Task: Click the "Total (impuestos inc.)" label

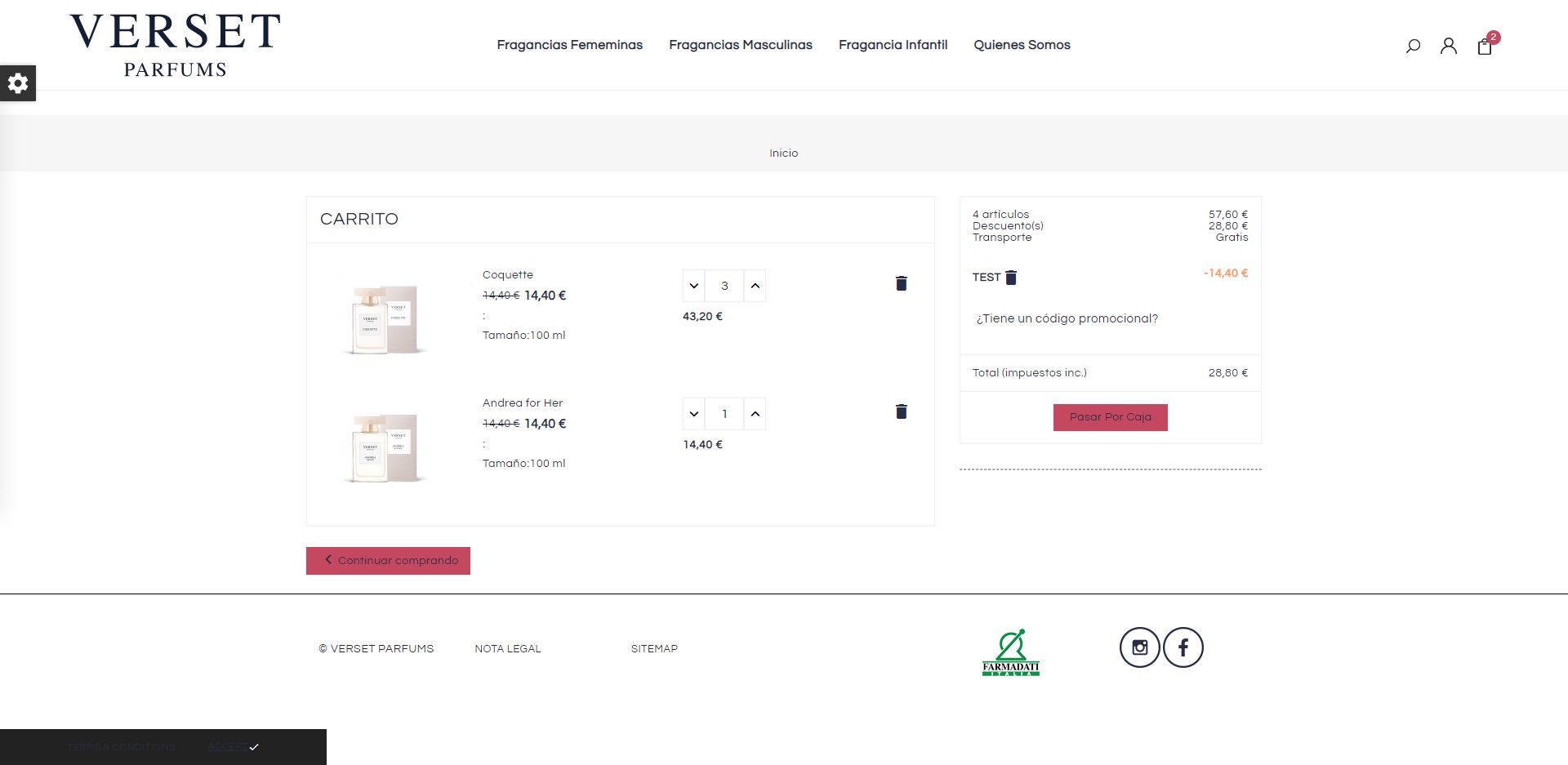Action: [x=1030, y=373]
